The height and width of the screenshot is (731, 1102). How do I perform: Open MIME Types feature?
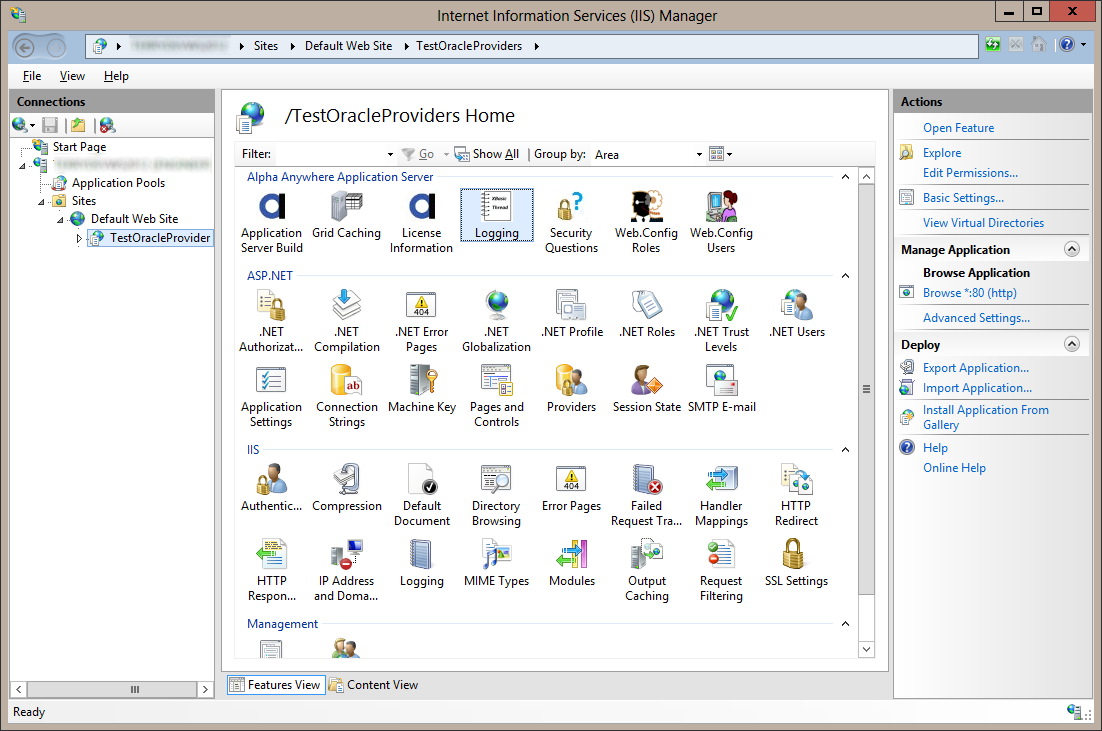496,564
